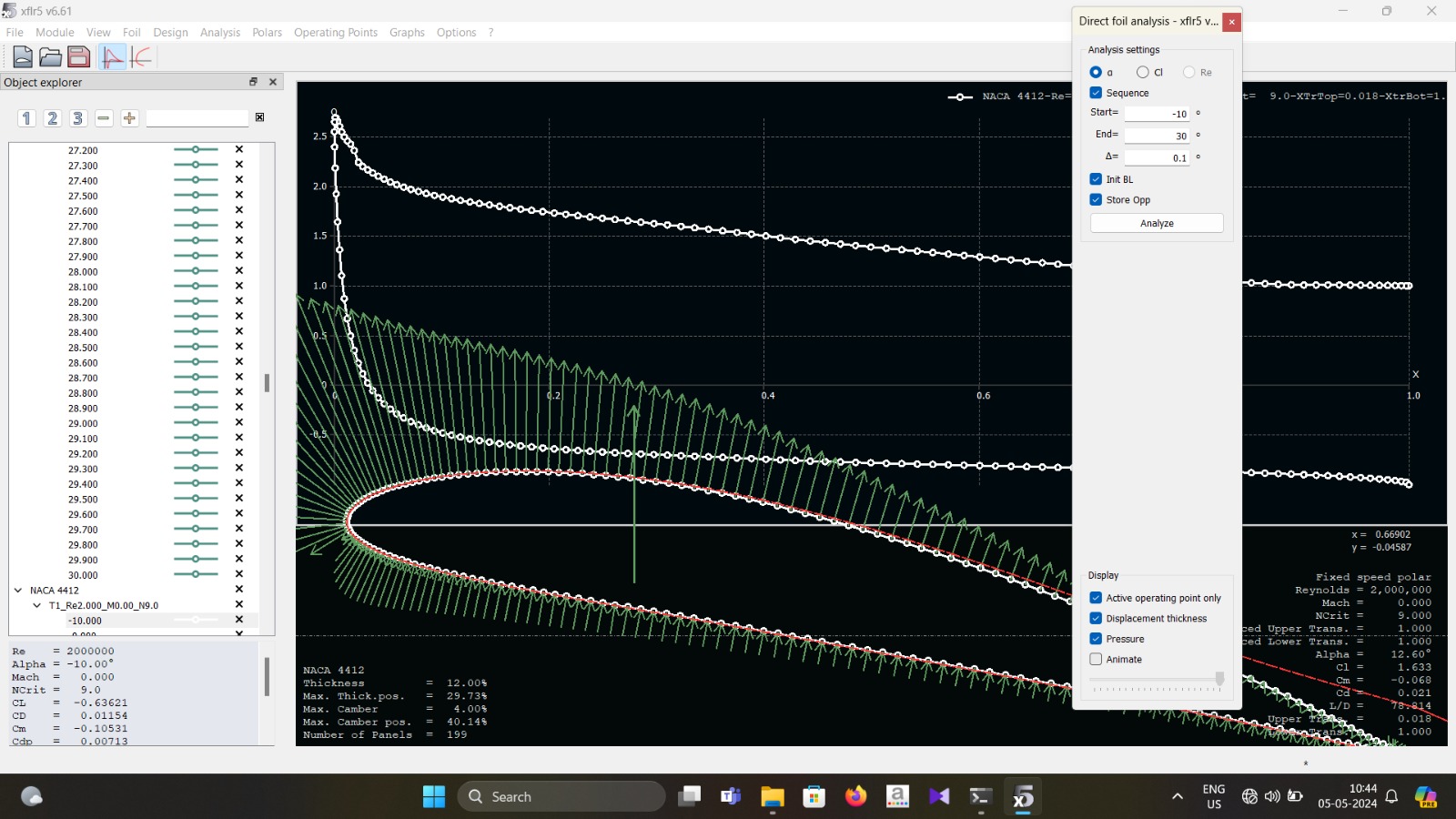Disable the Store Opp checkbox
The image size is (1456, 819).
pyautogui.click(x=1096, y=200)
